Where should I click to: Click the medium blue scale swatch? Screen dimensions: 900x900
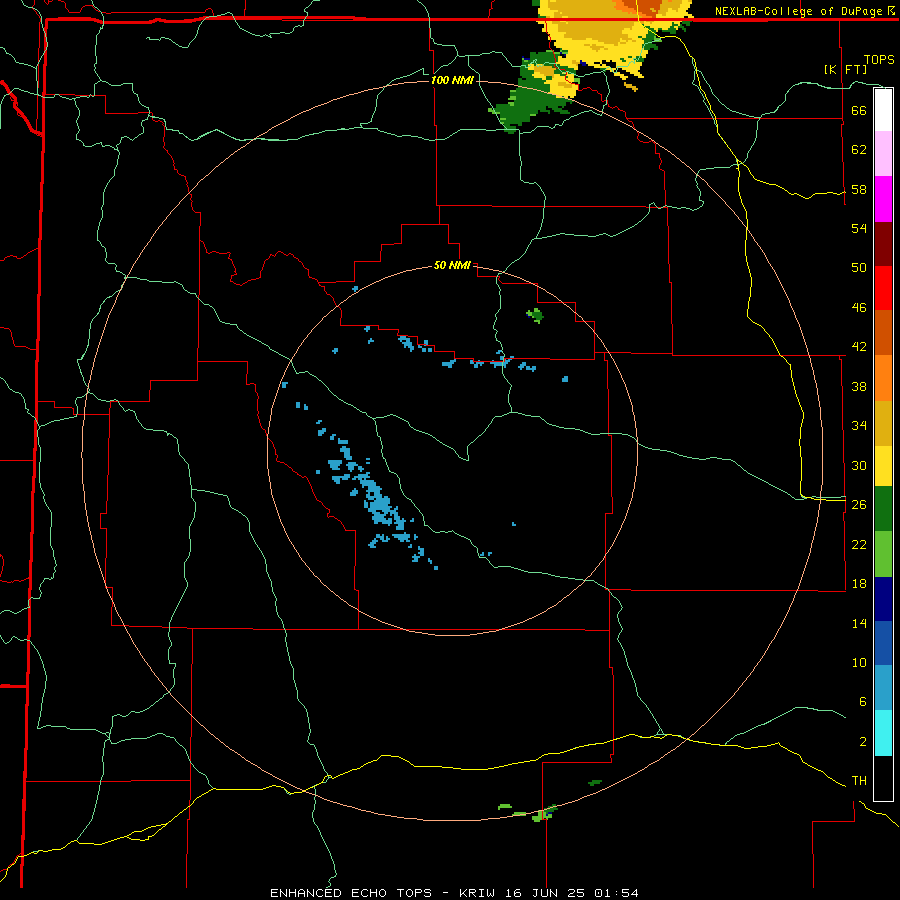pos(883,643)
